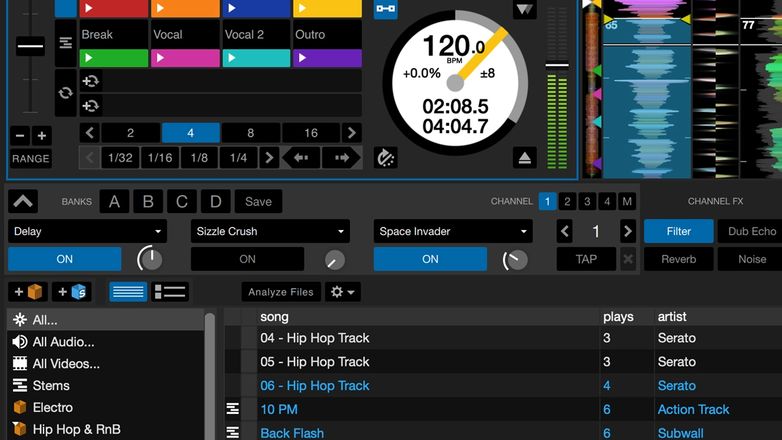Click the add smart crate icon
Viewport: 782px width, 440px height.
click(x=71, y=292)
